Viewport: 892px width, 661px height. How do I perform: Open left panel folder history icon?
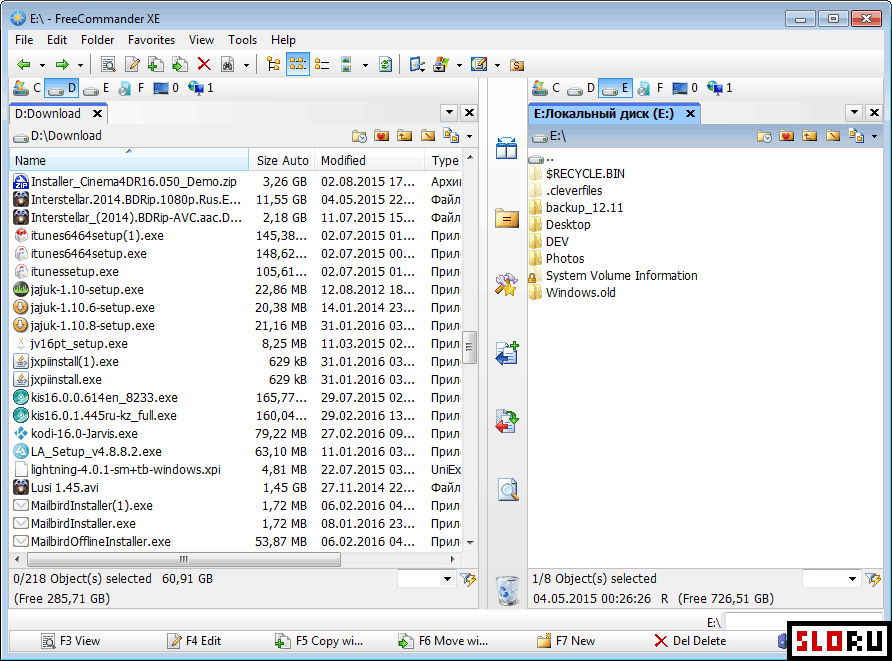[360, 136]
